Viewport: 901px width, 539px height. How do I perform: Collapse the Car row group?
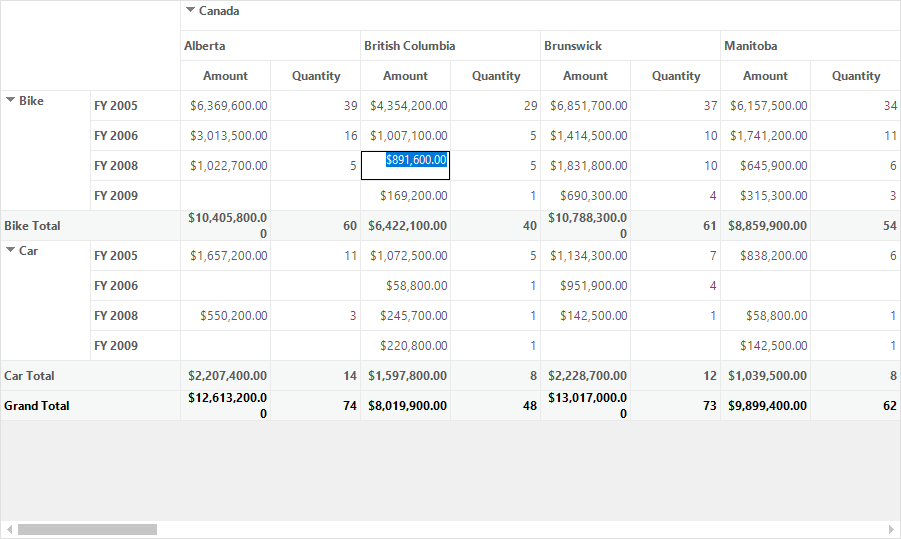point(10,250)
